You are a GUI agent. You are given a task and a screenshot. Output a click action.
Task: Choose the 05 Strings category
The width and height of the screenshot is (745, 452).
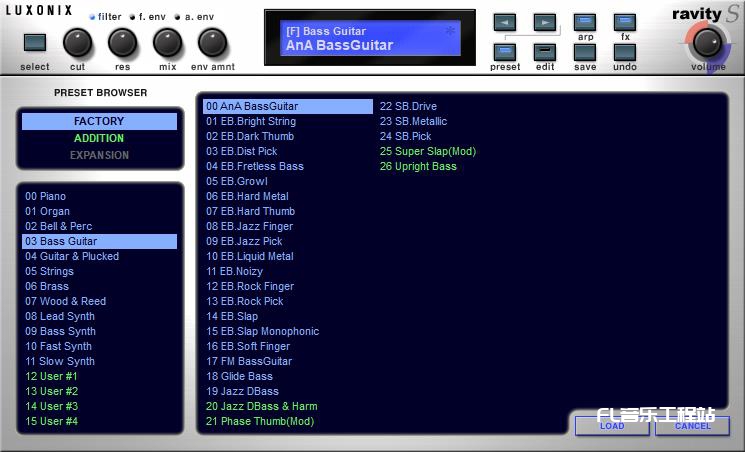(99, 271)
